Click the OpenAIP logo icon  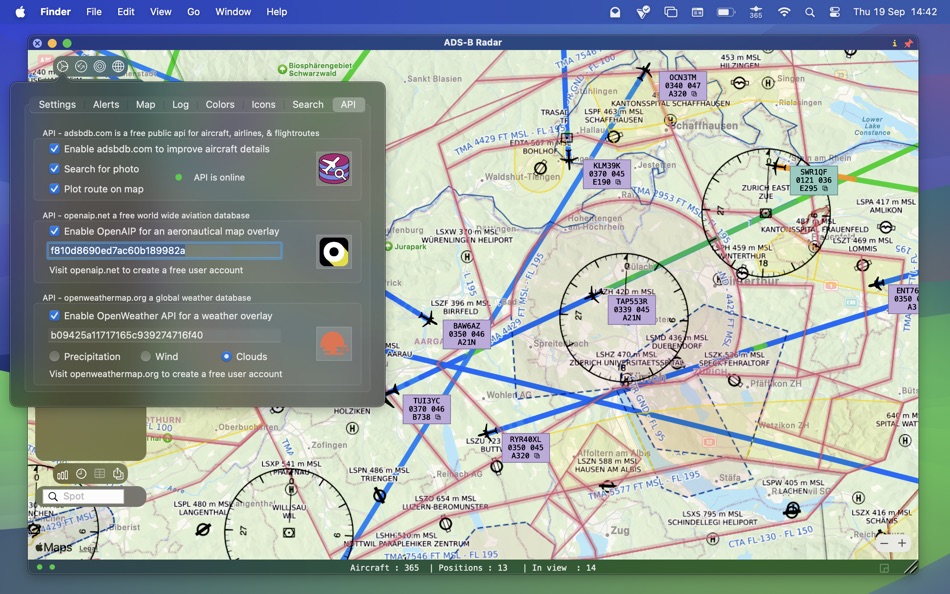(x=334, y=252)
